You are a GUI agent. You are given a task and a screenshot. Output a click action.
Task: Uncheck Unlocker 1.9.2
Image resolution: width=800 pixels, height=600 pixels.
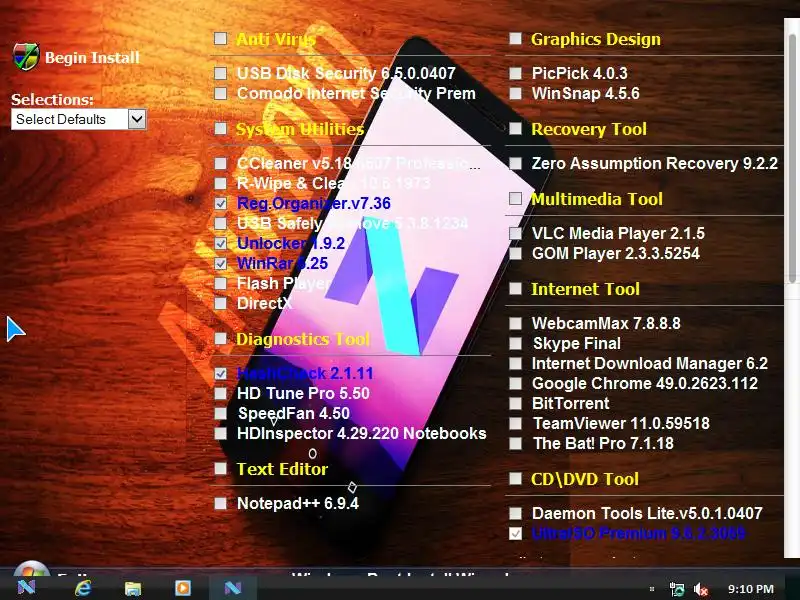(220, 243)
